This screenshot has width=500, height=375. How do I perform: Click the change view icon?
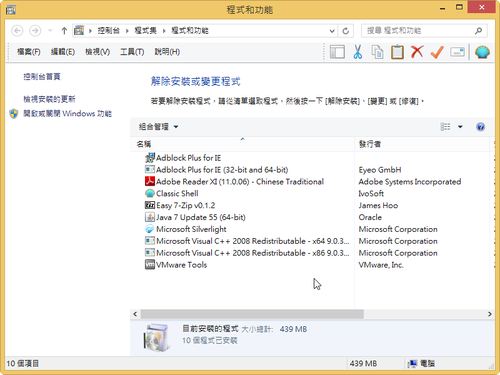coord(445,127)
